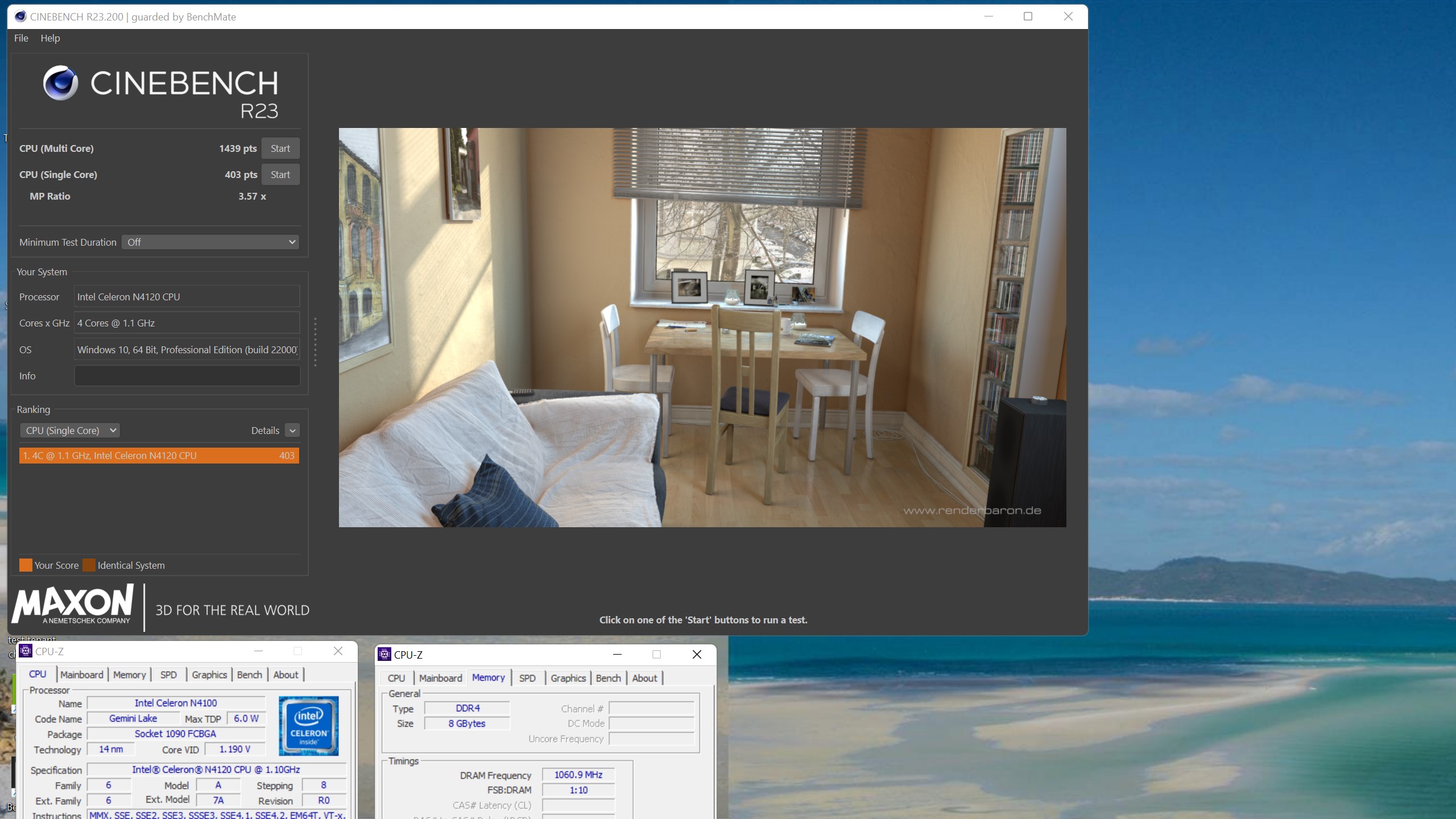This screenshot has height=819, width=1456.
Task: Click the Package value Socket 1090 FCBGA
Action: [176, 734]
